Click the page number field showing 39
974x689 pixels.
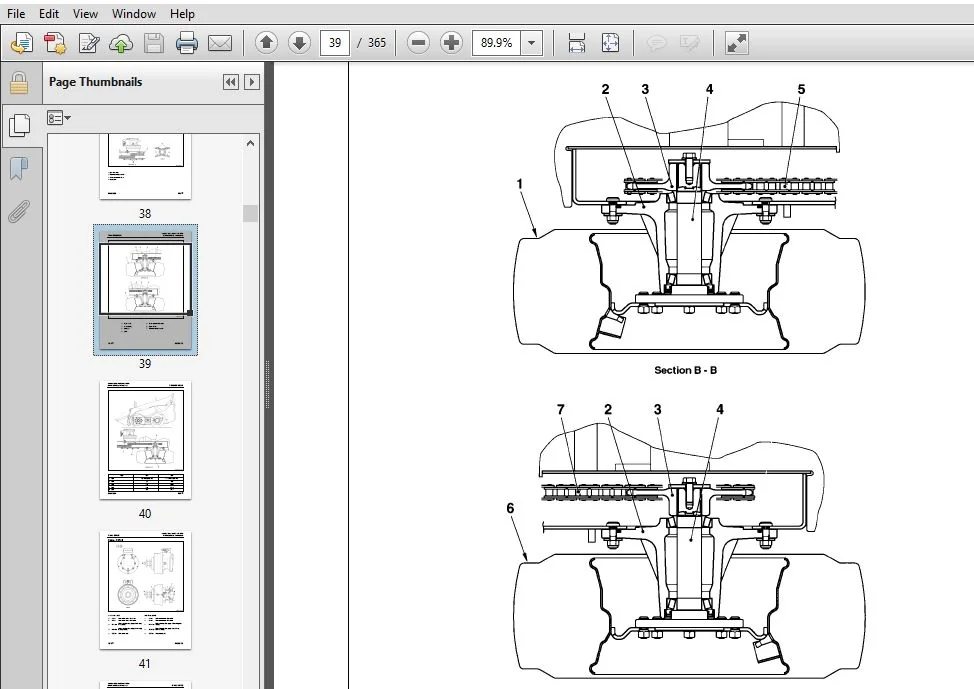[x=335, y=43]
